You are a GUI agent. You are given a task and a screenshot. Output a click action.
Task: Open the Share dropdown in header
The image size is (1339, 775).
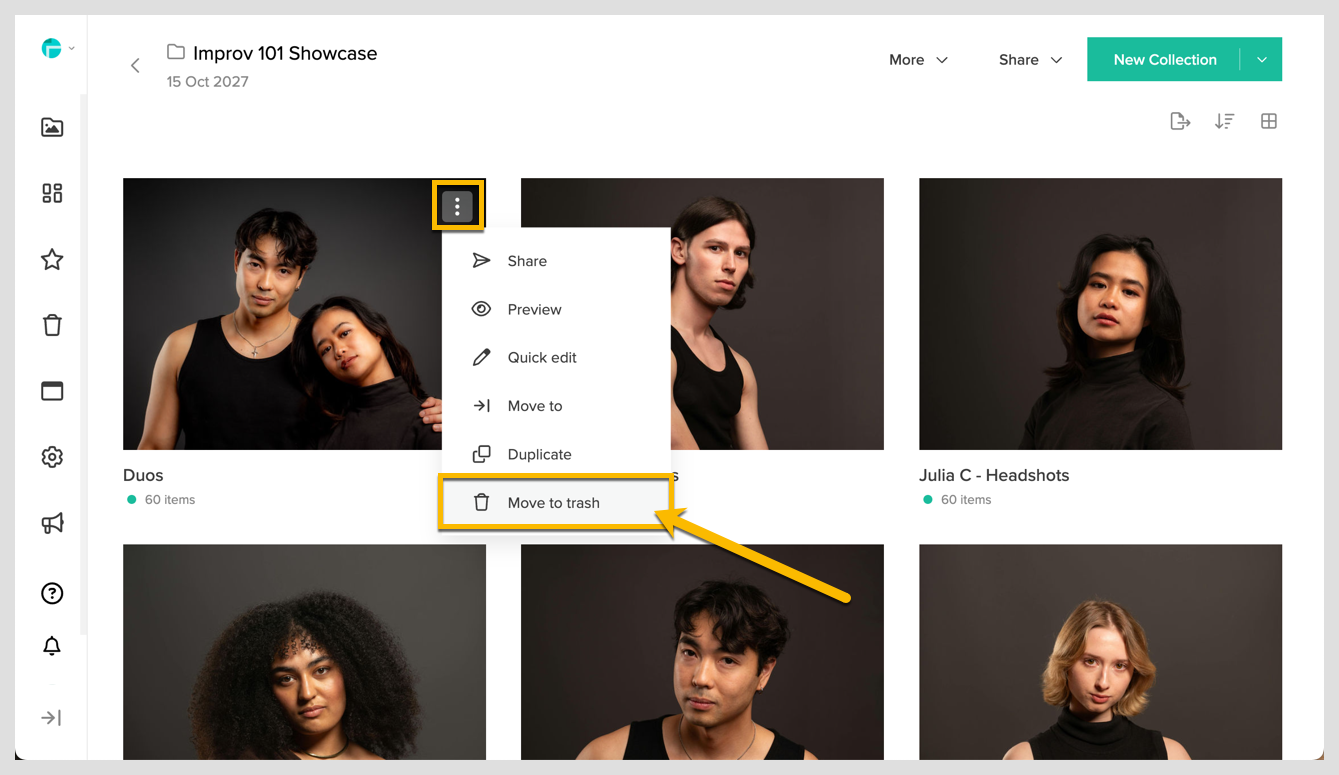pyautogui.click(x=1030, y=60)
